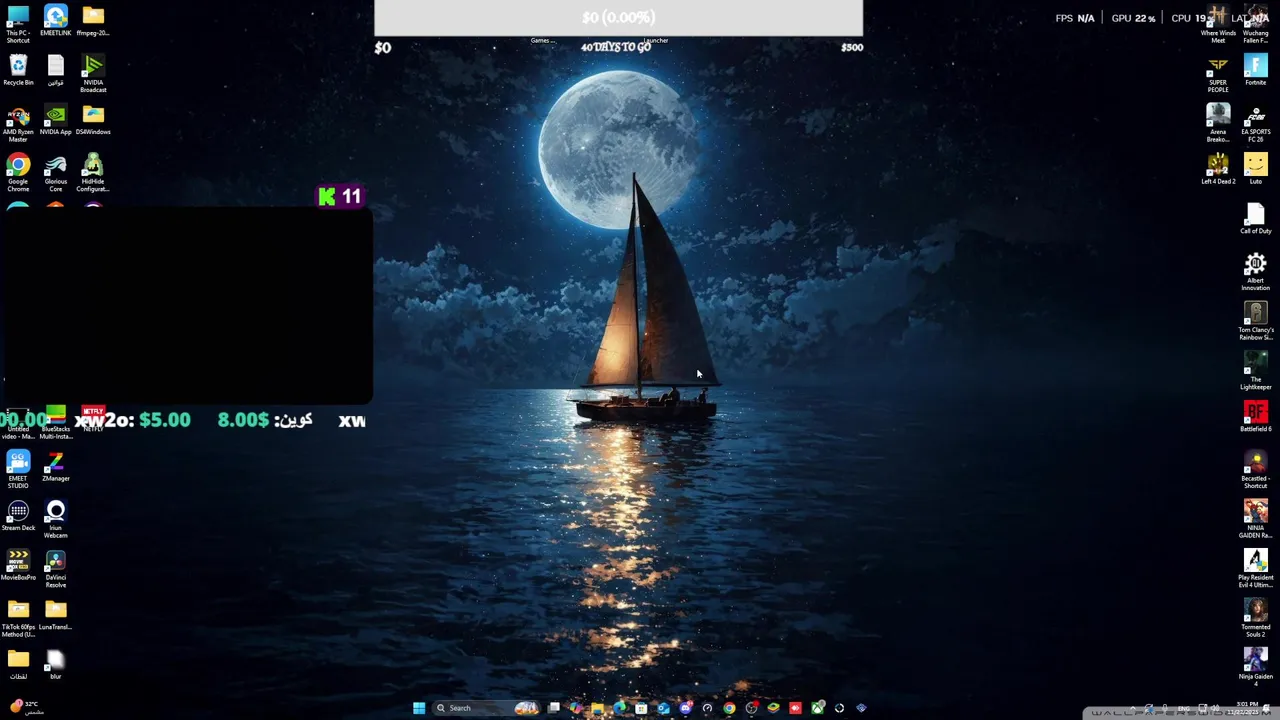The width and height of the screenshot is (1280, 720).
Task: Launch EA SPORTS FC 26
Action: [x=1255, y=123]
